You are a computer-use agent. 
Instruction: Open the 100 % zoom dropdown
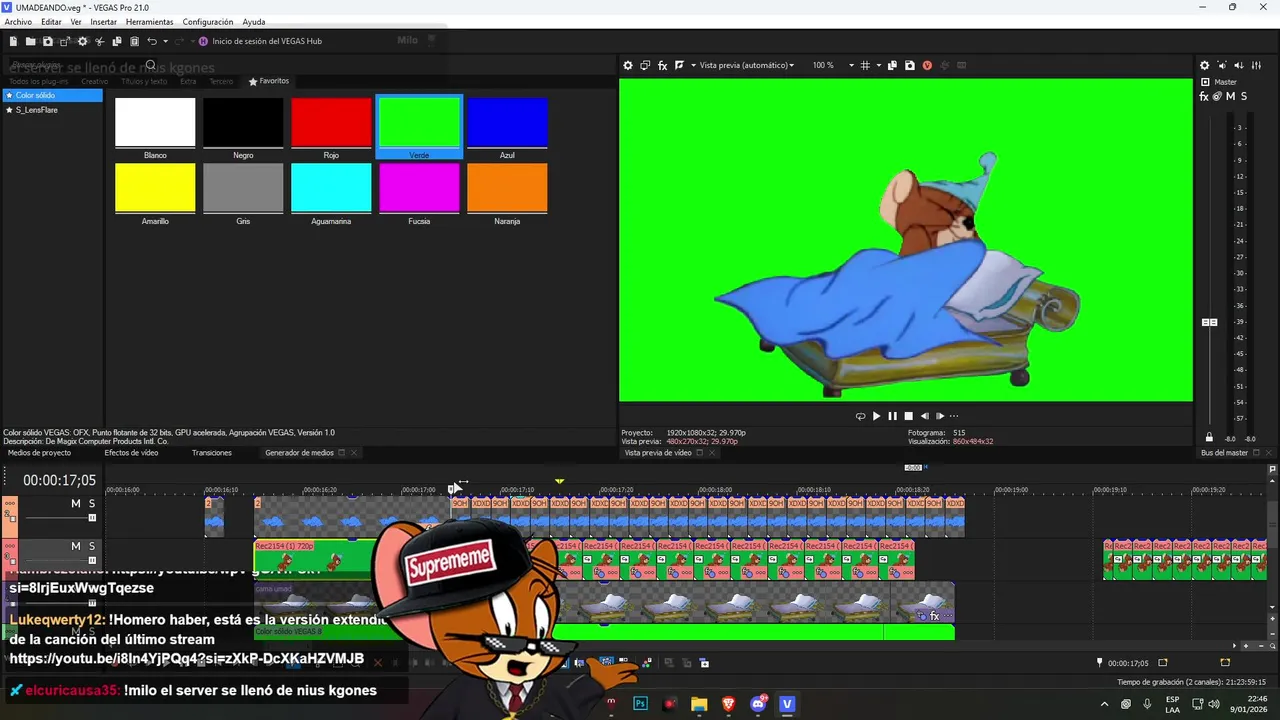point(833,65)
